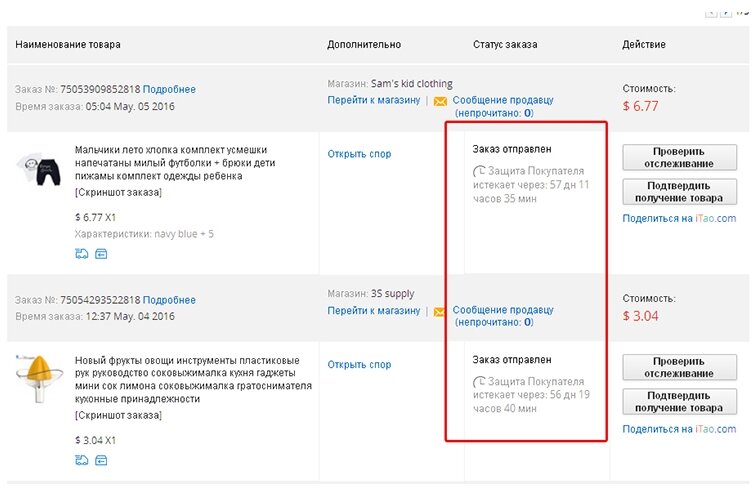Select the $ 3.04 X1 price line
Viewport: 755px width, 488px height.
pyautogui.click(x=95, y=440)
